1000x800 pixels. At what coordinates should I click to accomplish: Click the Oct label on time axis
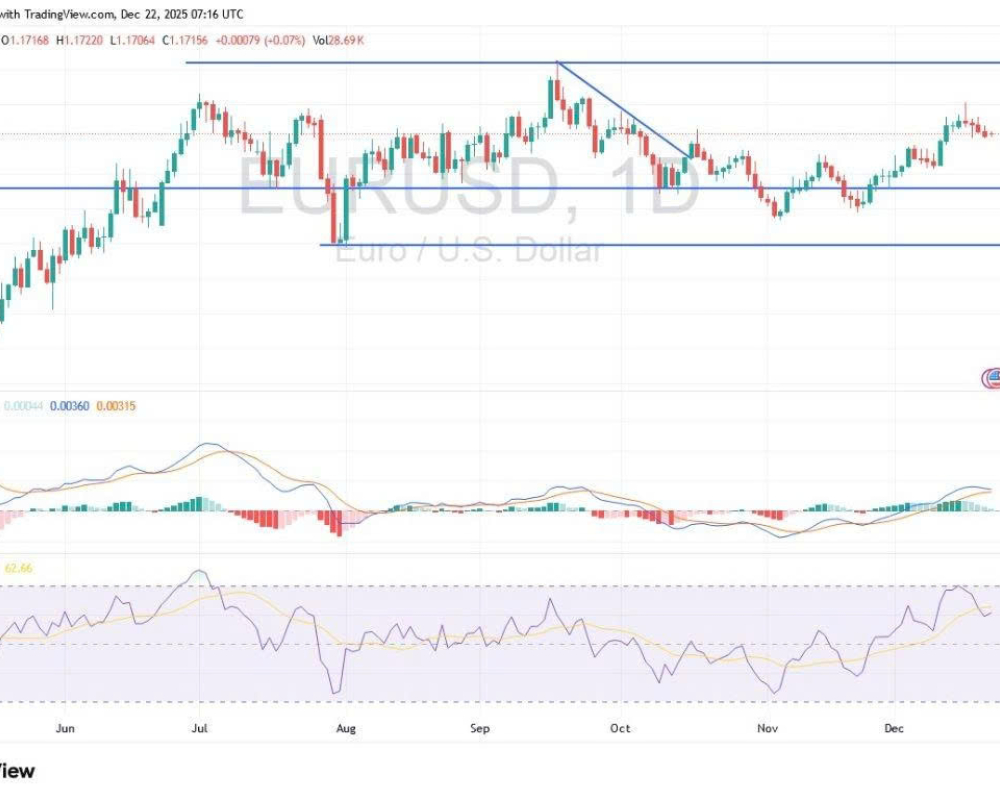tap(620, 729)
